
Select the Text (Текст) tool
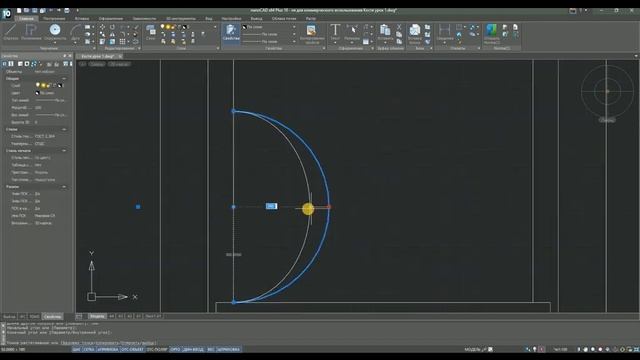click(335, 32)
